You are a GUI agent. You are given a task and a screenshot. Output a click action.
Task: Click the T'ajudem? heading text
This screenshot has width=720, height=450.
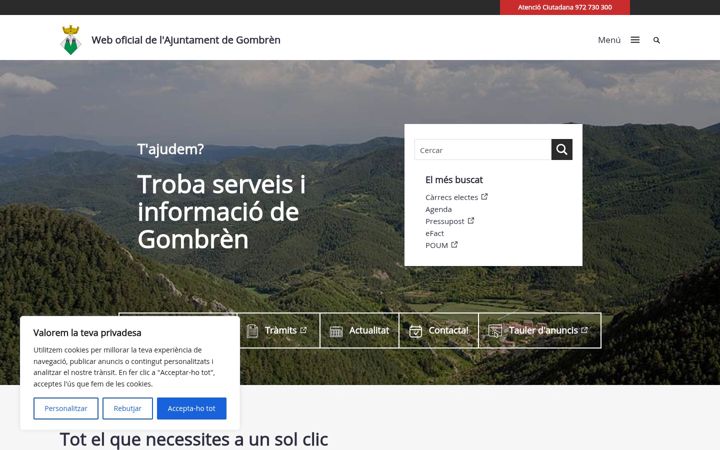point(170,149)
